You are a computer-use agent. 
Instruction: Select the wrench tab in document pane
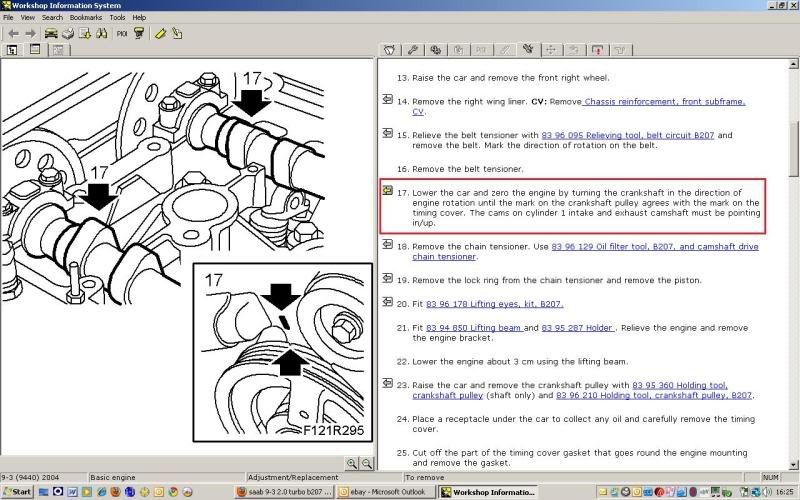point(412,49)
